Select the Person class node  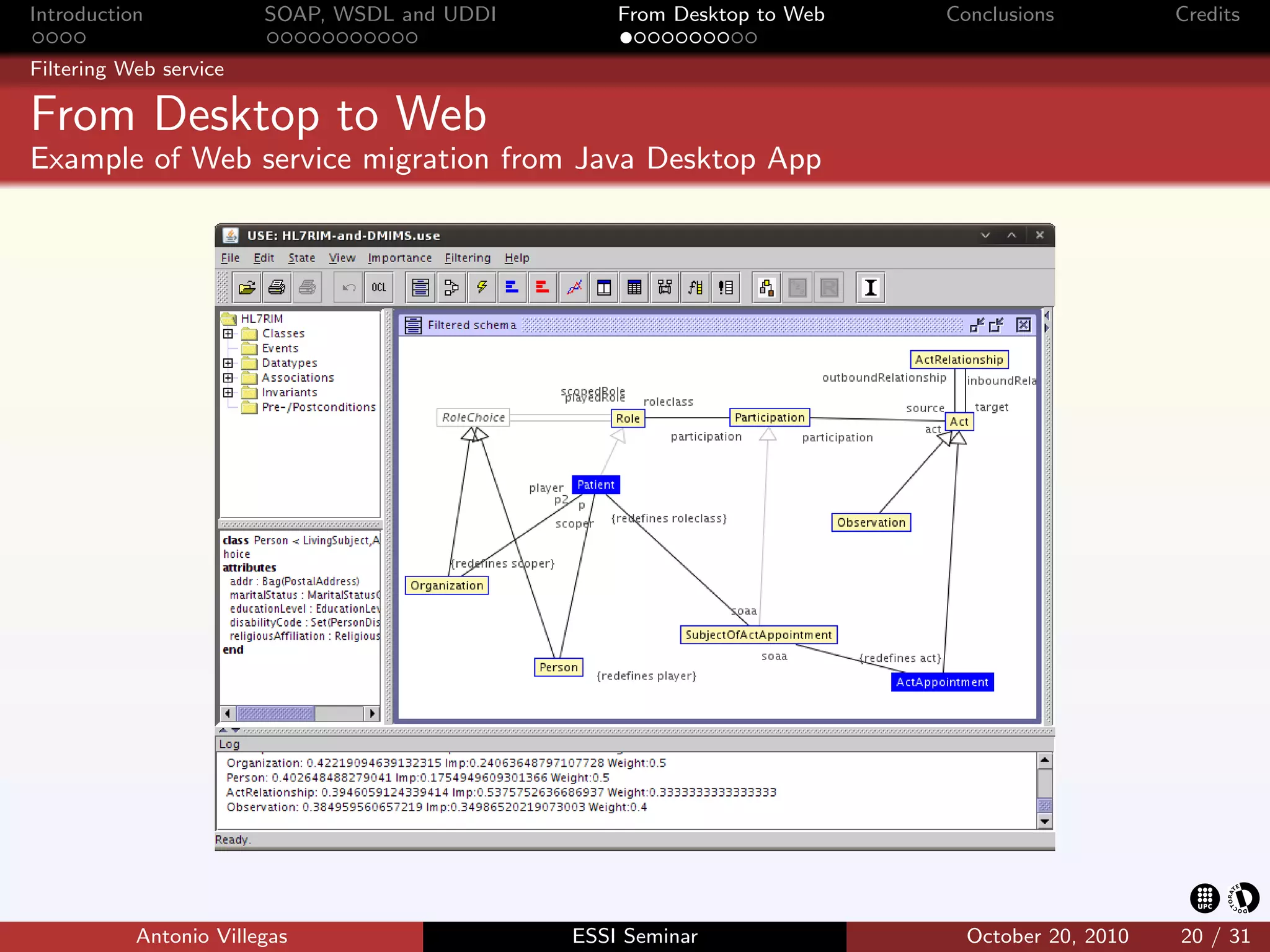(x=558, y=668)
